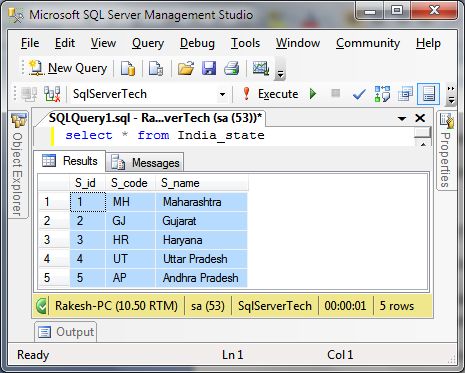
Task: Toggle the Results to Grid icon
Action: [429, 94]
